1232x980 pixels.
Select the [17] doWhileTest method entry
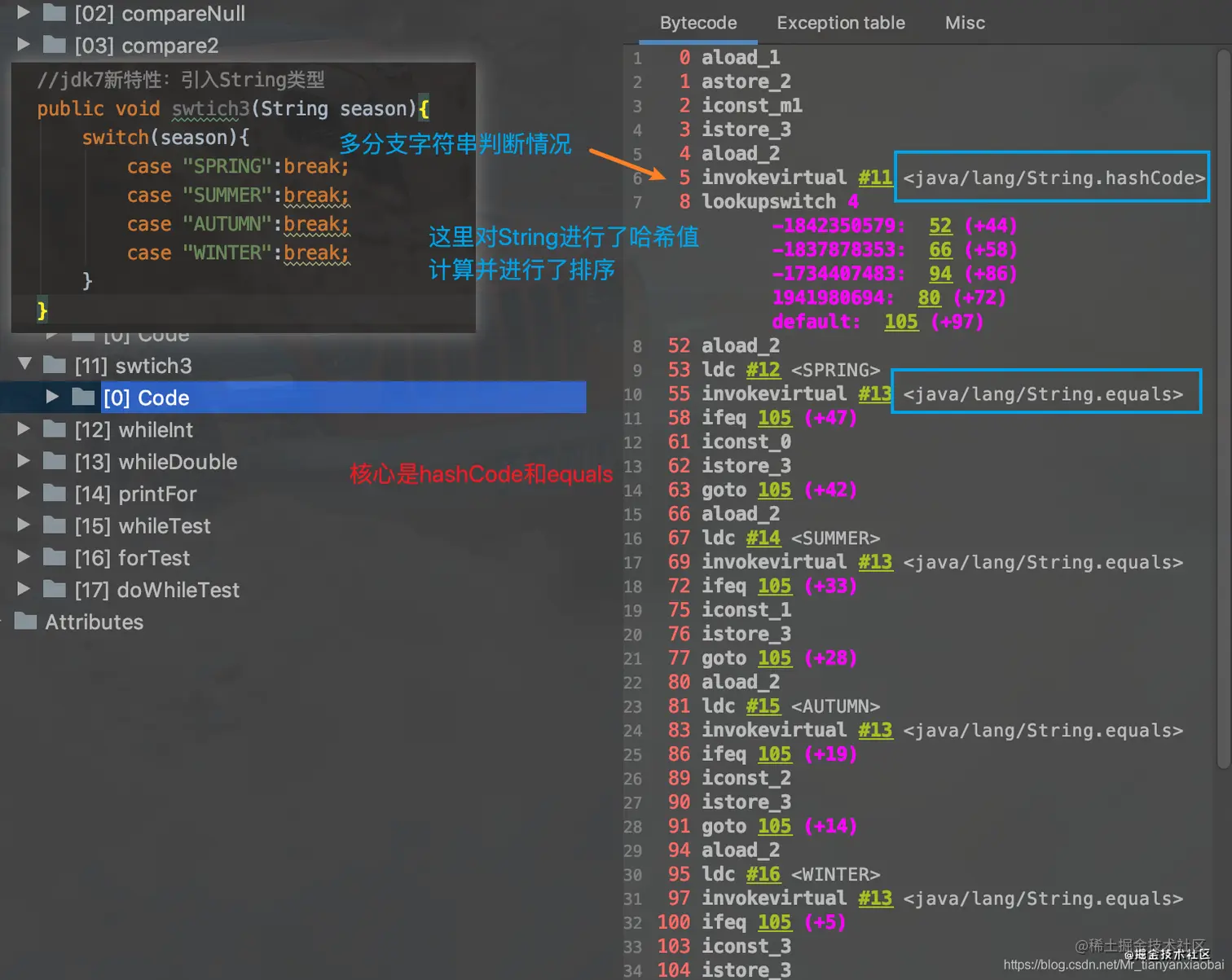point(157,590)
